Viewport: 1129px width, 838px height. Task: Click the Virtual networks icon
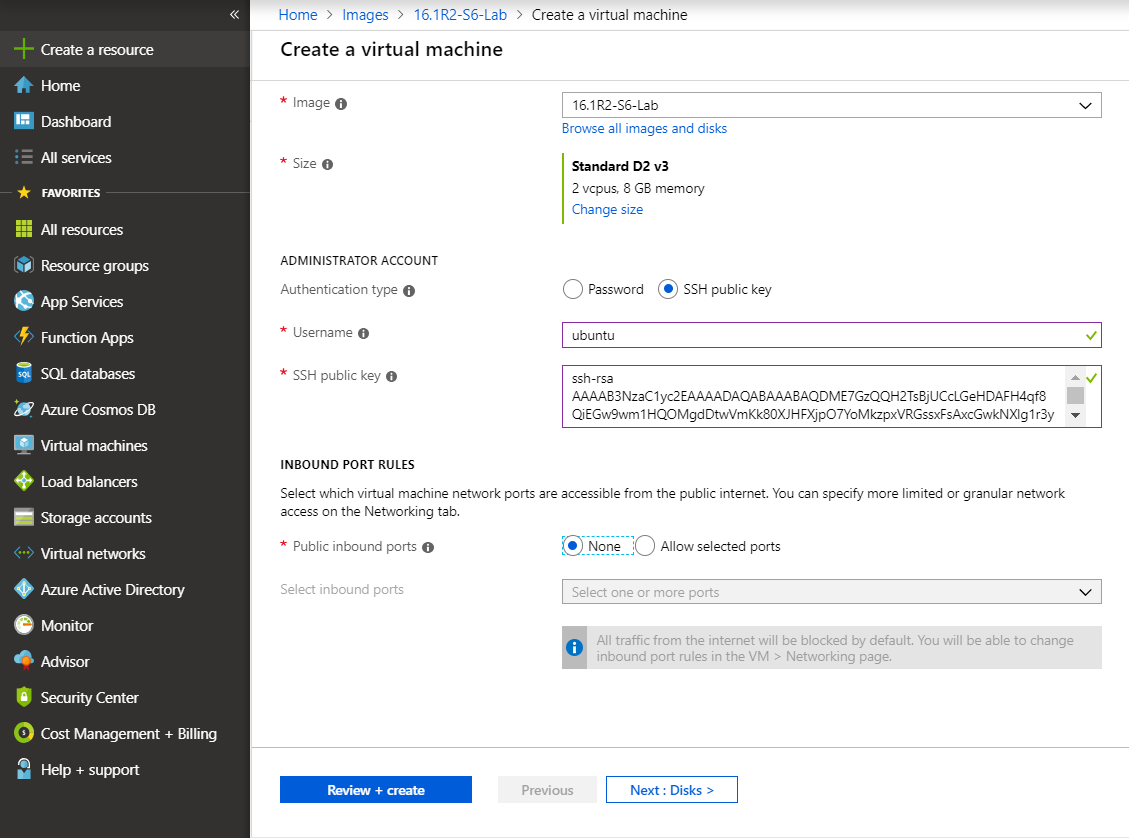pyautogui.click(x=24, y=553)
